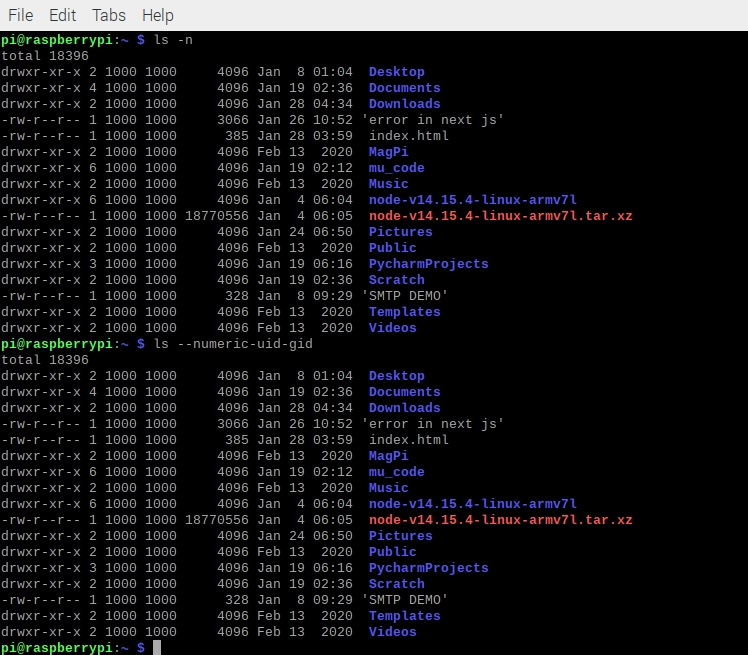The image size is (748, 655).
Task: Click the terminal cursor block at the last prompt
Action: (x=157, y=648)
